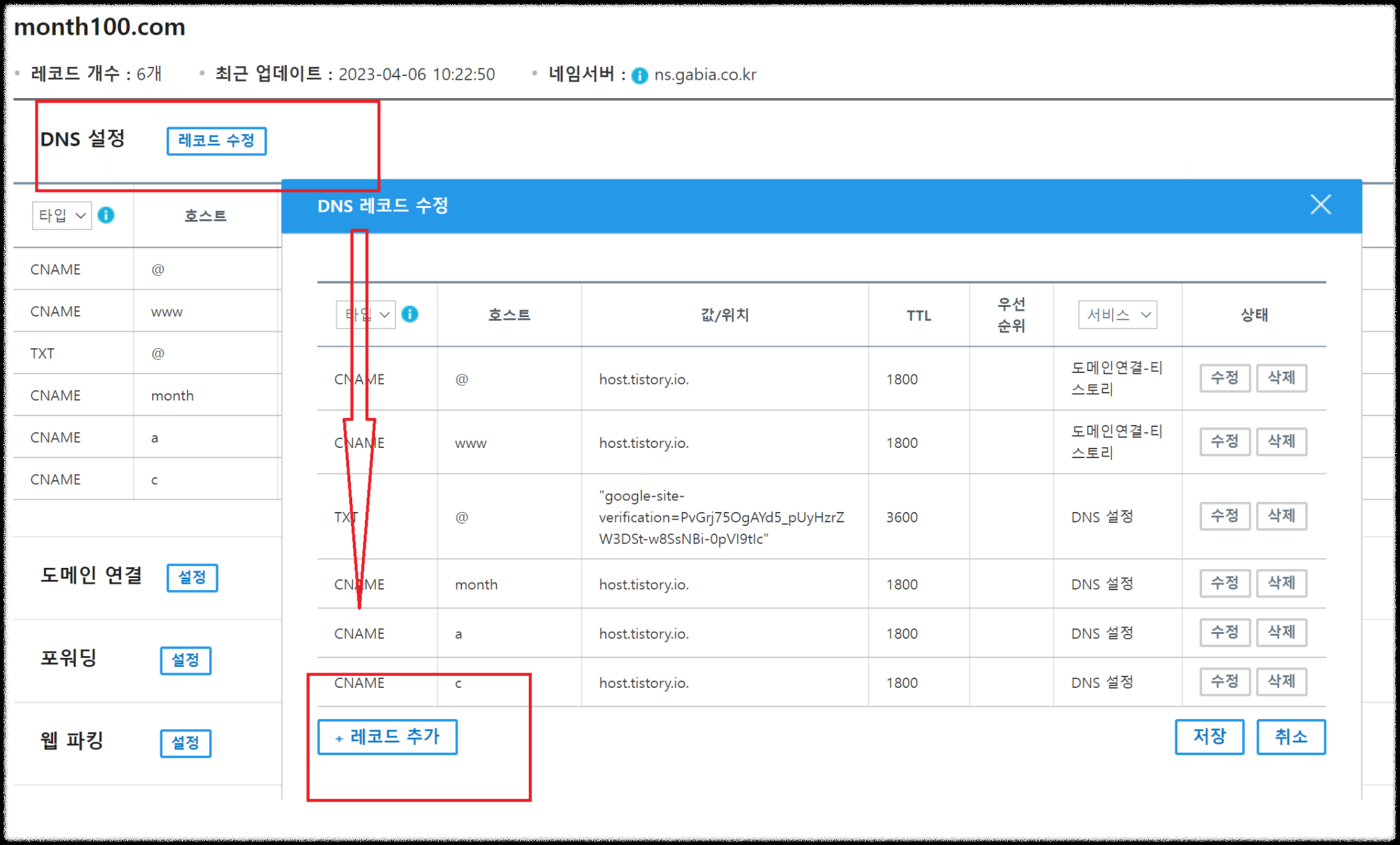
Task: Delete the CNAME c record
Action: (1281, 681)
